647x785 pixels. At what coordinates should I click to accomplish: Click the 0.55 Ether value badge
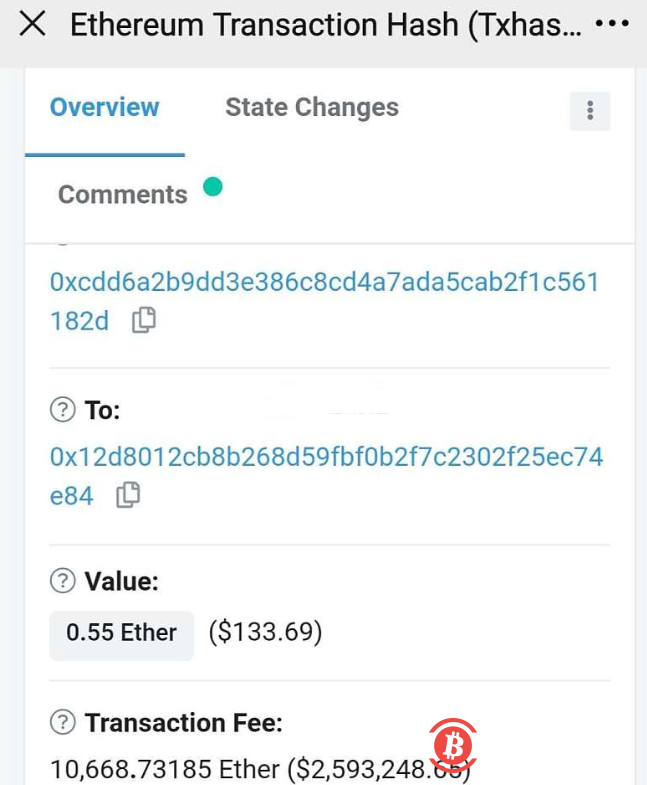(121, 633)
